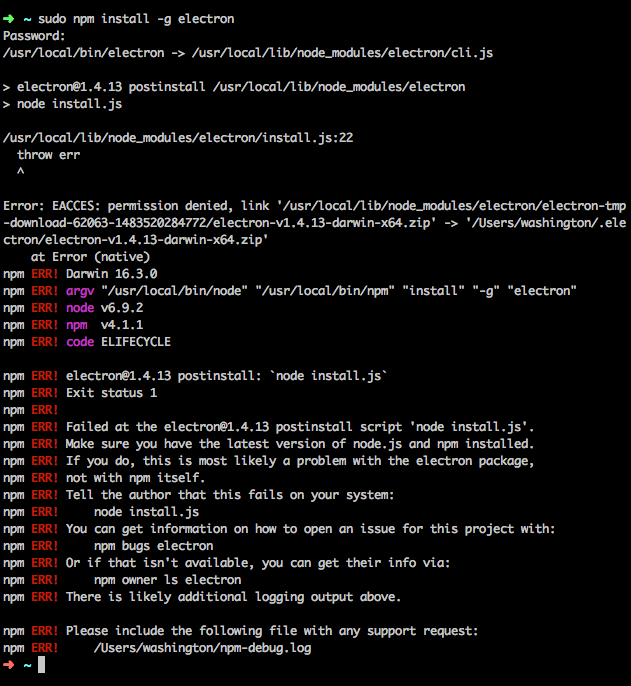The width and height of the screenshot is (631, 686).
Task: Click the magenta 'argv' label
Action: (80, 291)
